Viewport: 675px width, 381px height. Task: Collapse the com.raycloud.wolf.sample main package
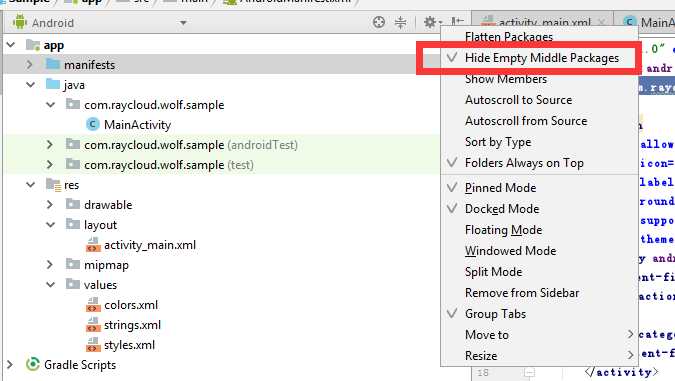[x=50, y=105]
